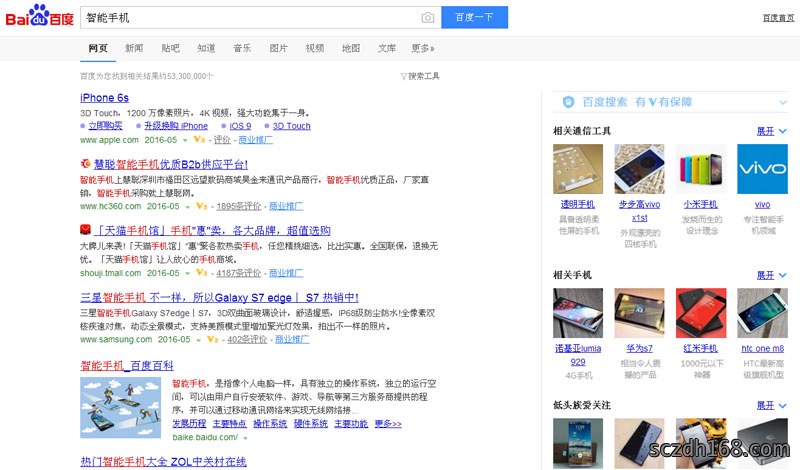This screenshot has width=800, height=470.
Task: Open camera image search icon
Action: pos(428,18)
